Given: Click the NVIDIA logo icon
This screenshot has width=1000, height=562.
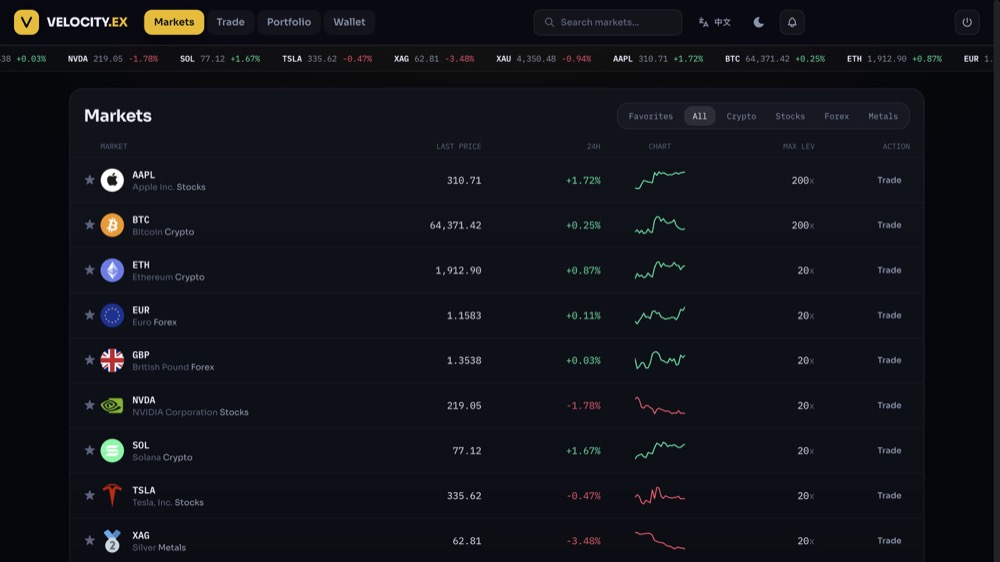Looking at the screenshot, I should pos(112,406).
